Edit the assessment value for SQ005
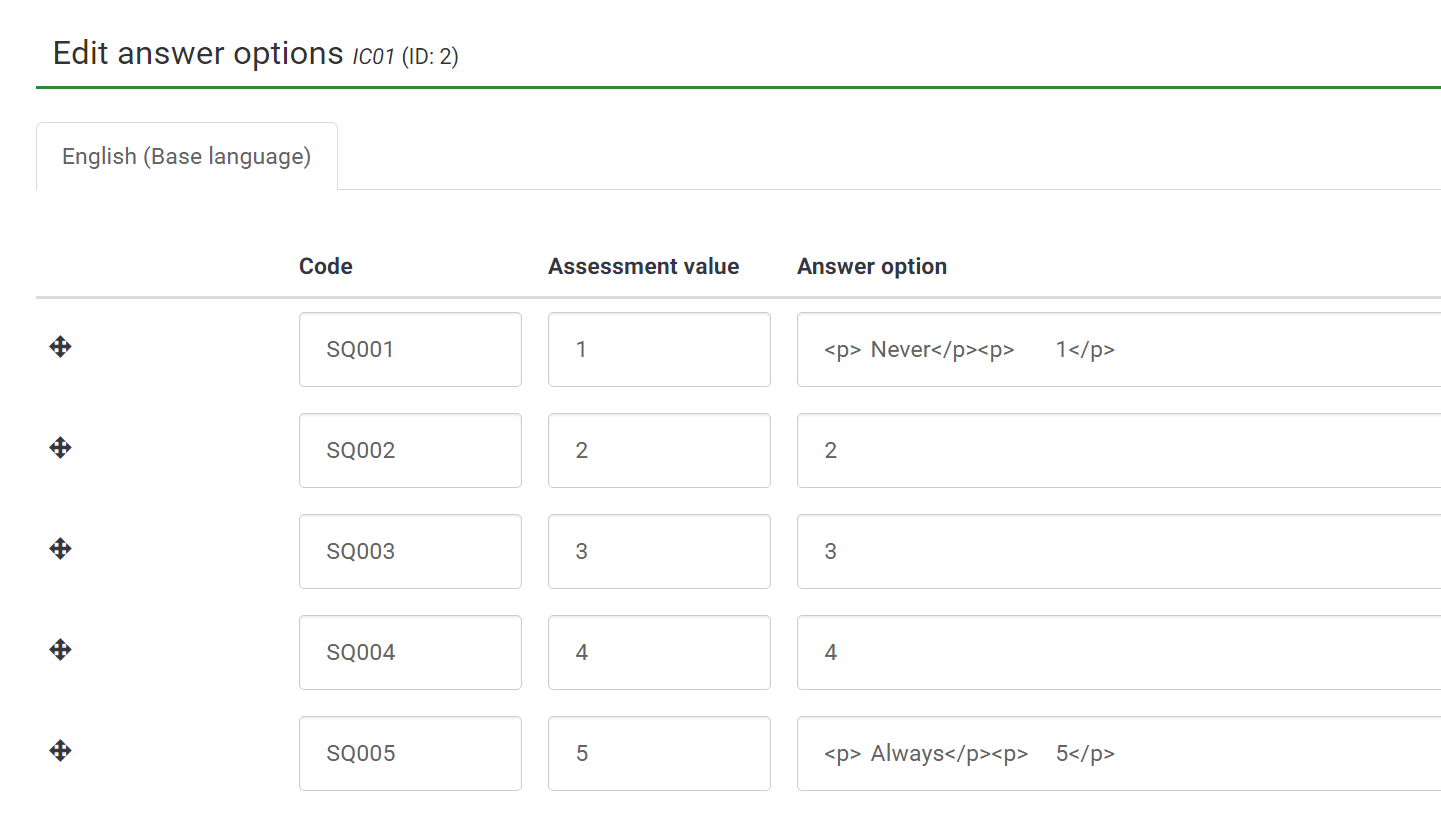The image size is (1441, 834). pyautogui.click(x=659, y=754)
